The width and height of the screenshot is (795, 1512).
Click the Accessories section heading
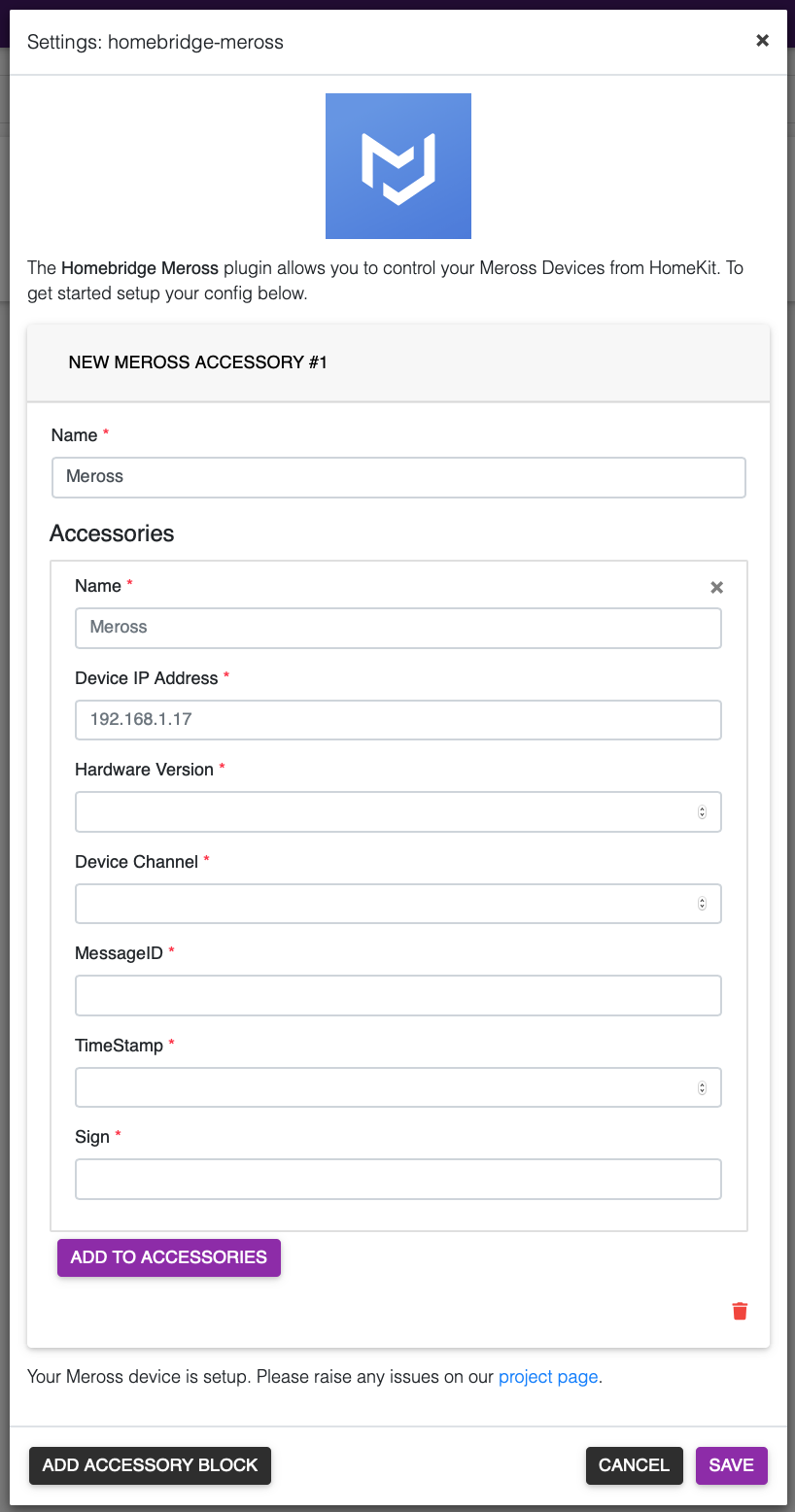point(112,533)
